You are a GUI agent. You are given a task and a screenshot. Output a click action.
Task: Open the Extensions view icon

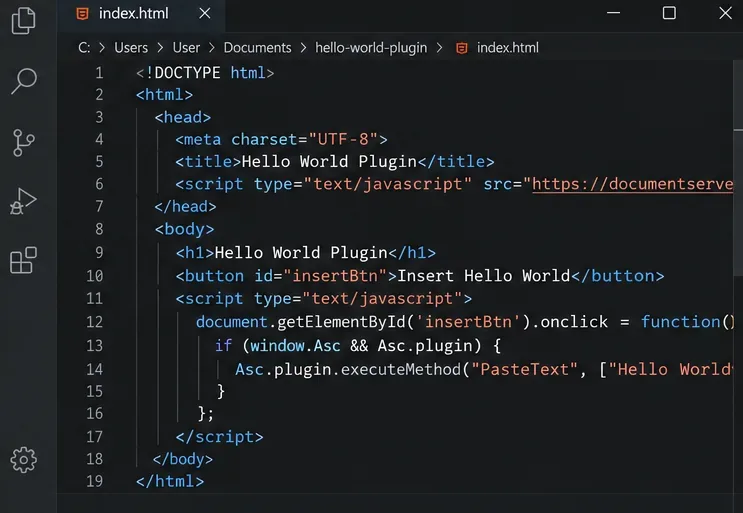coord(23,260)
